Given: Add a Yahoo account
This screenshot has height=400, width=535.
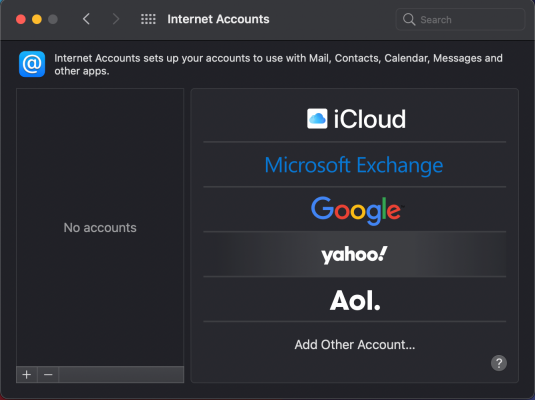Looking at the screenshot, I should 355,254.
